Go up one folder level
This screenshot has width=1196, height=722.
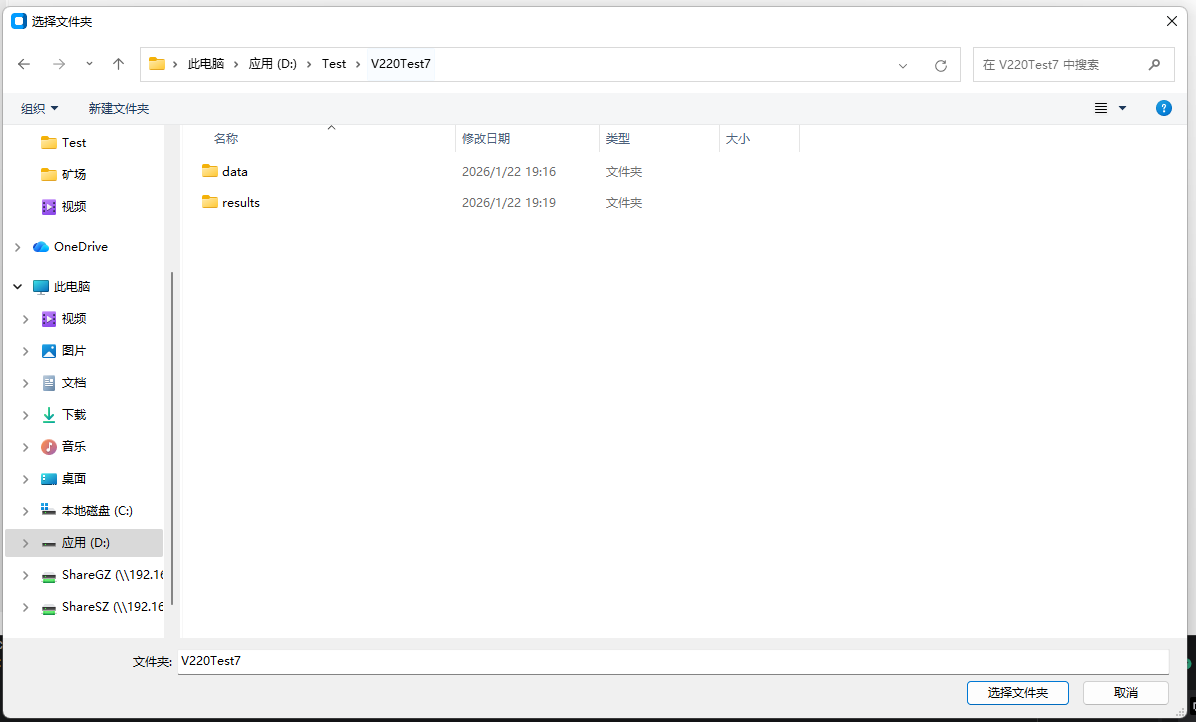[118, 64]
